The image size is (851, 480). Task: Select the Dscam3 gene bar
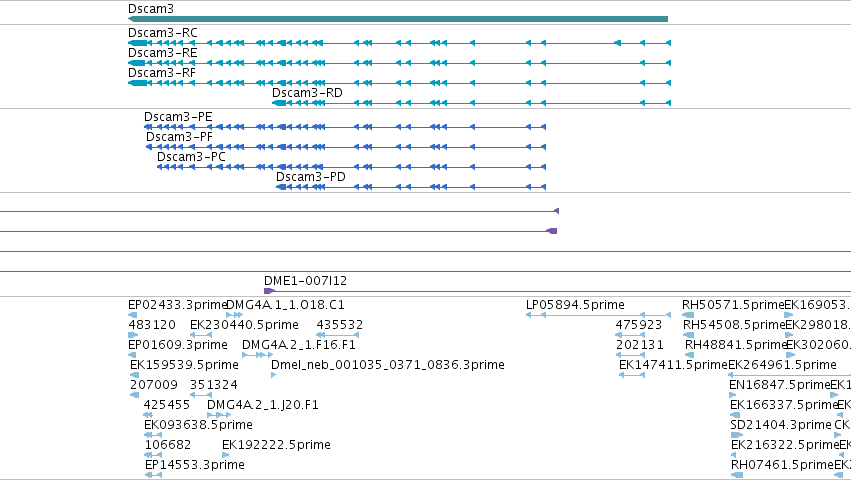[398, 19]
